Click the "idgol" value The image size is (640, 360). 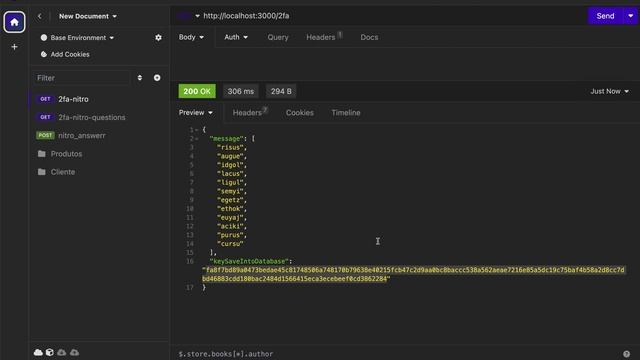click(x=230, y=165)
